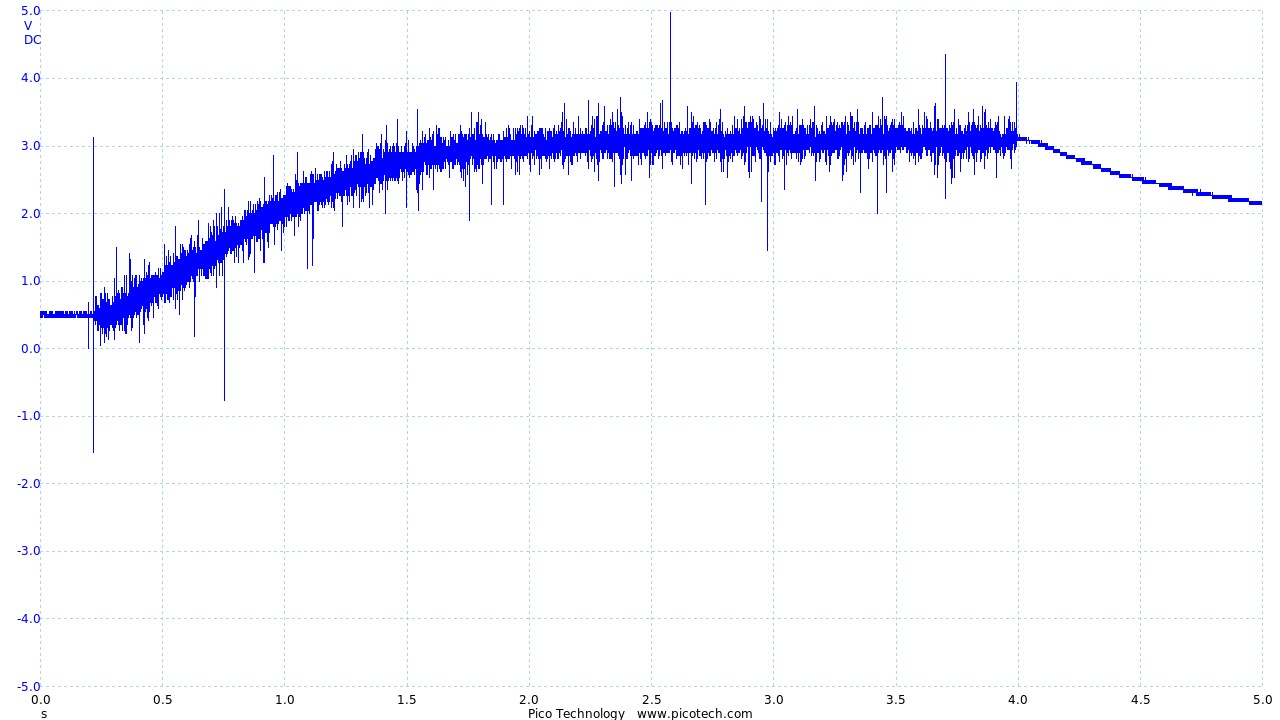This screenshot has height=720, width=1280.
Task: Select the -4.0 voltage axis label
Action: (28, 619)
